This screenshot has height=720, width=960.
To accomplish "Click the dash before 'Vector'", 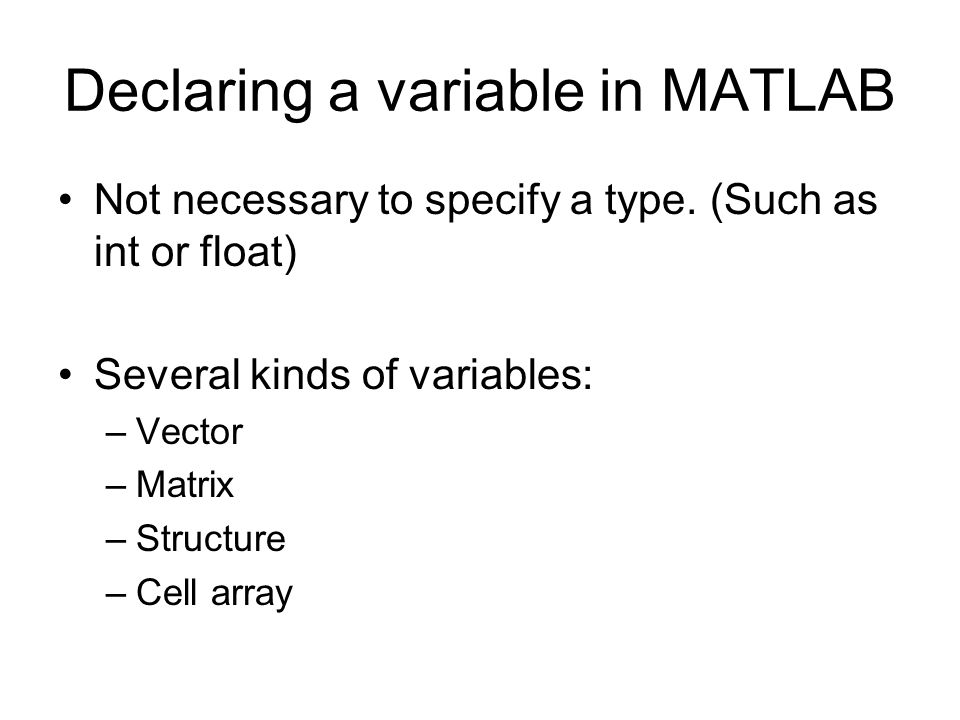I will click(x=116, y=433).
